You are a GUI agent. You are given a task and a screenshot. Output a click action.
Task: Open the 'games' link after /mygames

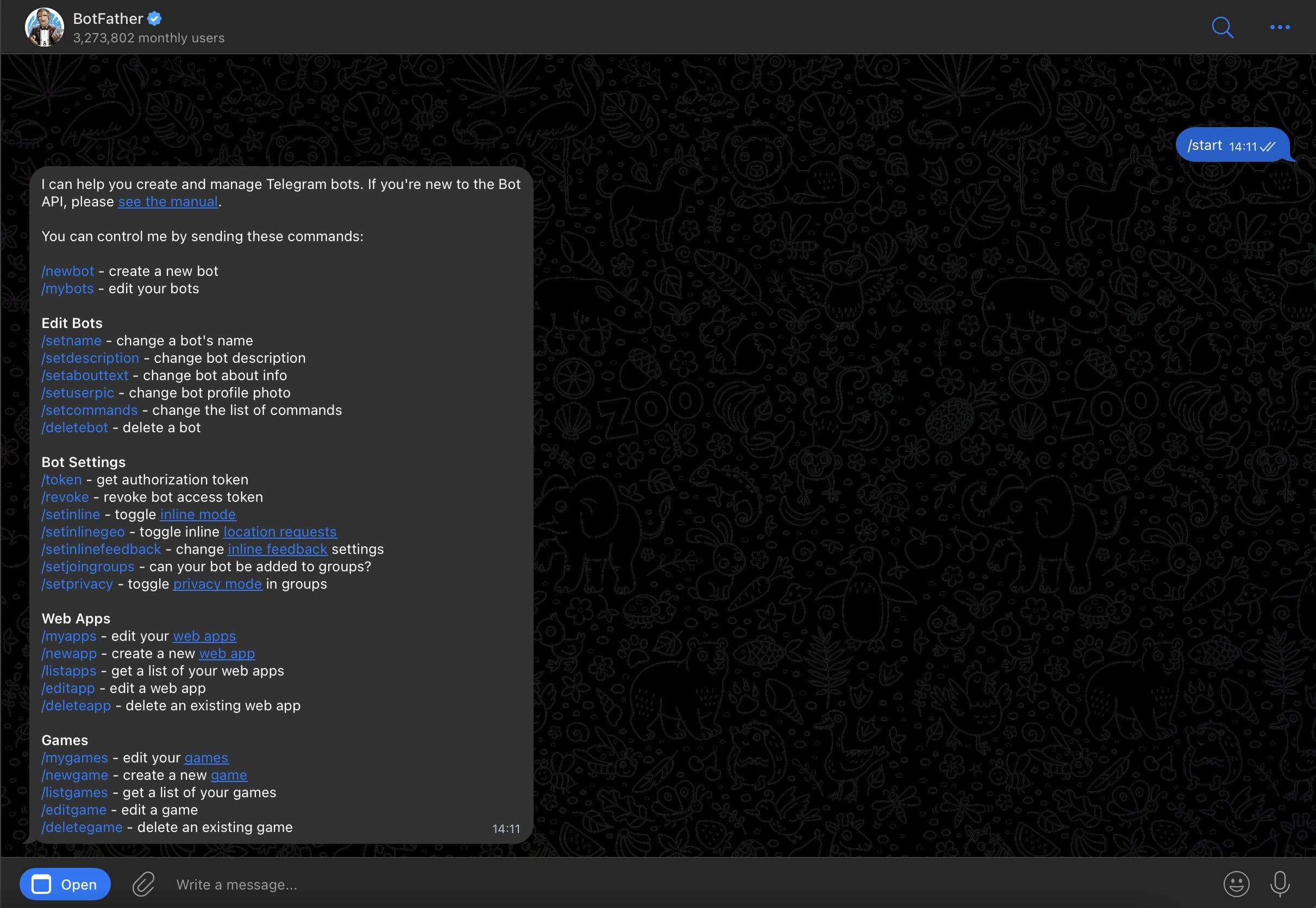click(206, 758)
